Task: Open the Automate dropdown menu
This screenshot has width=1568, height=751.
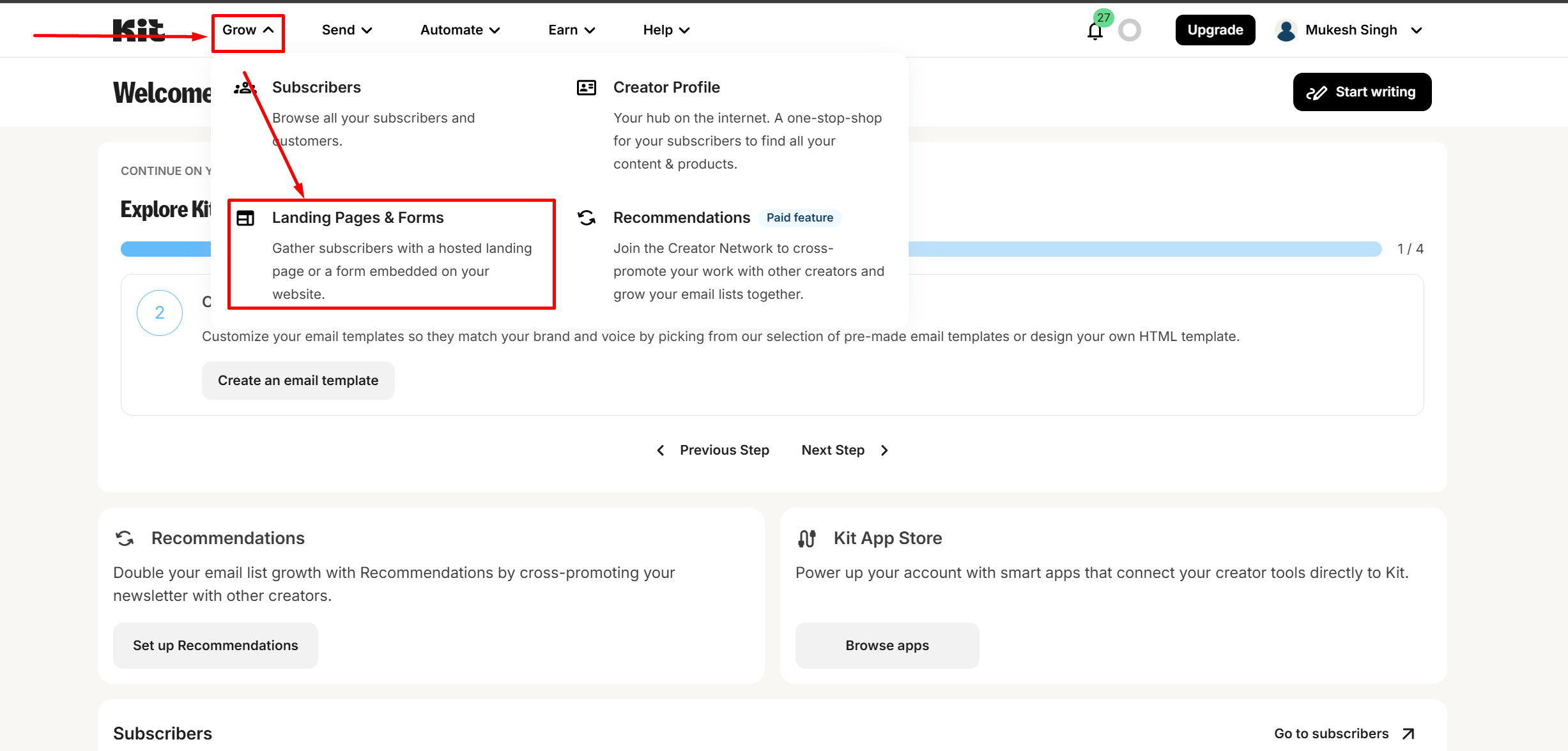Action: pyautogui.click(x=460, y=30)
